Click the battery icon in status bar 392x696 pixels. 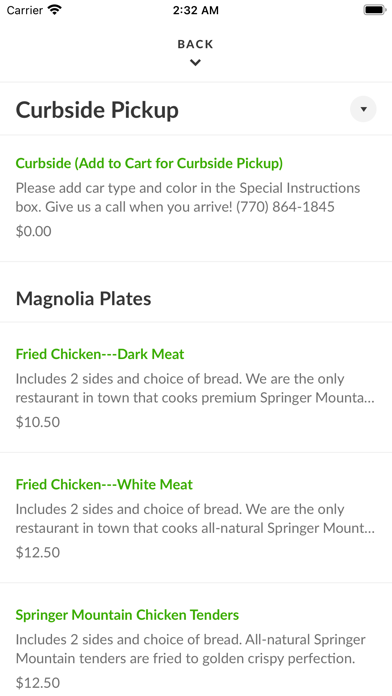375,10
